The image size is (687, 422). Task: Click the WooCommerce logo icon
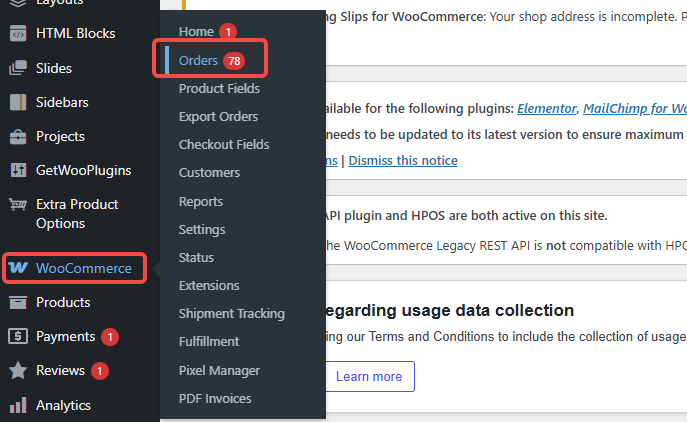coord(18,268)
